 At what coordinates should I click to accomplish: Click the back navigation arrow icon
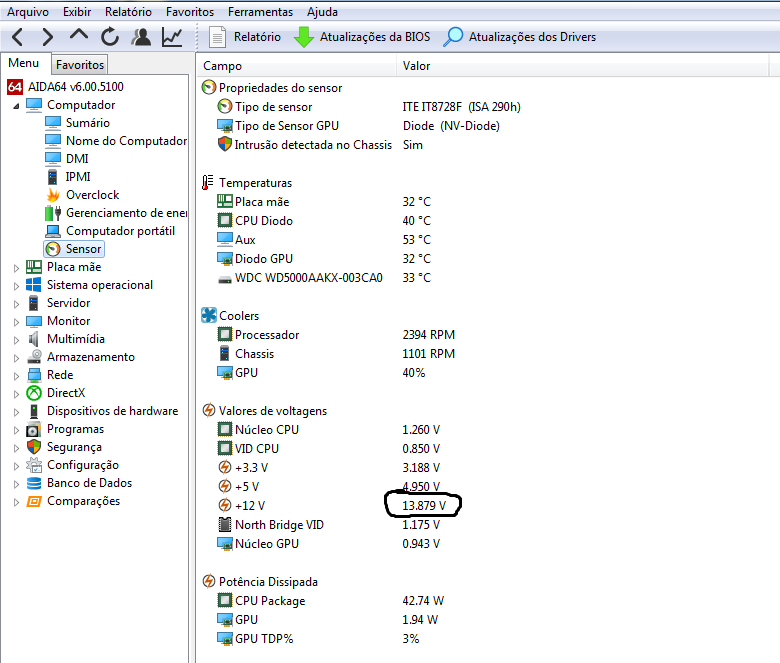[19, 37]
